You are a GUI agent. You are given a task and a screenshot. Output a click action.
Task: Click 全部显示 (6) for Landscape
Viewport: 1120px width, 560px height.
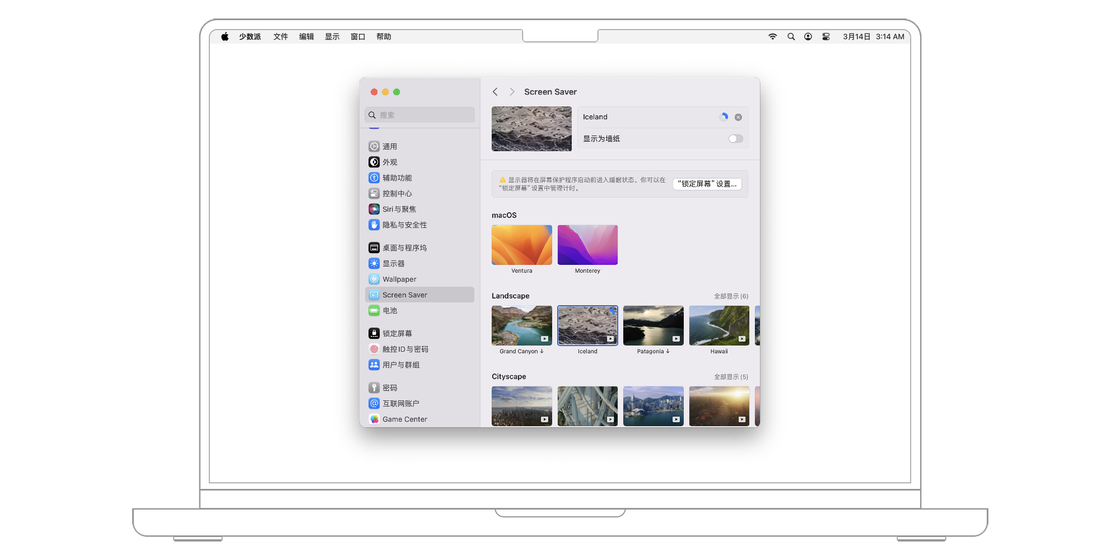(731, 296)
